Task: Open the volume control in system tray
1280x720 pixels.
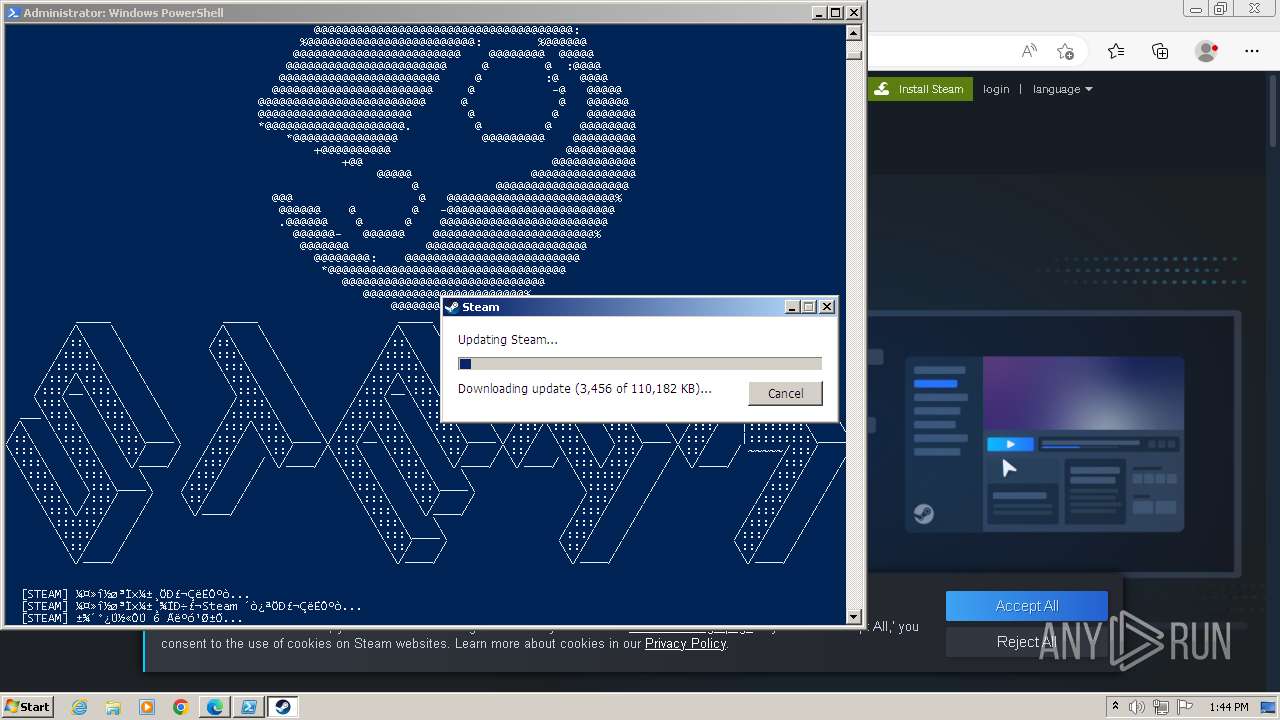Action: [x=1137, y=707]
